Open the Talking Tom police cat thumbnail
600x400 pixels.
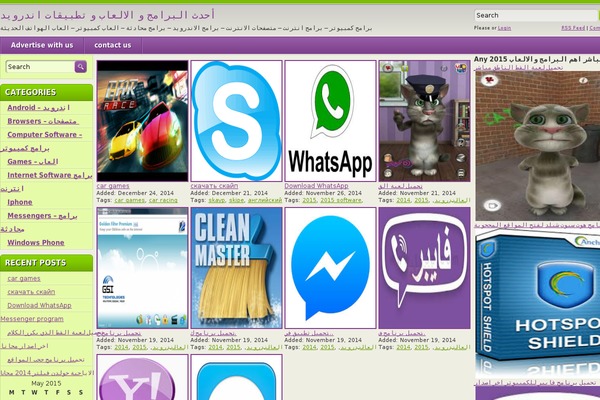pyautogui.click(x=424, y=121)
